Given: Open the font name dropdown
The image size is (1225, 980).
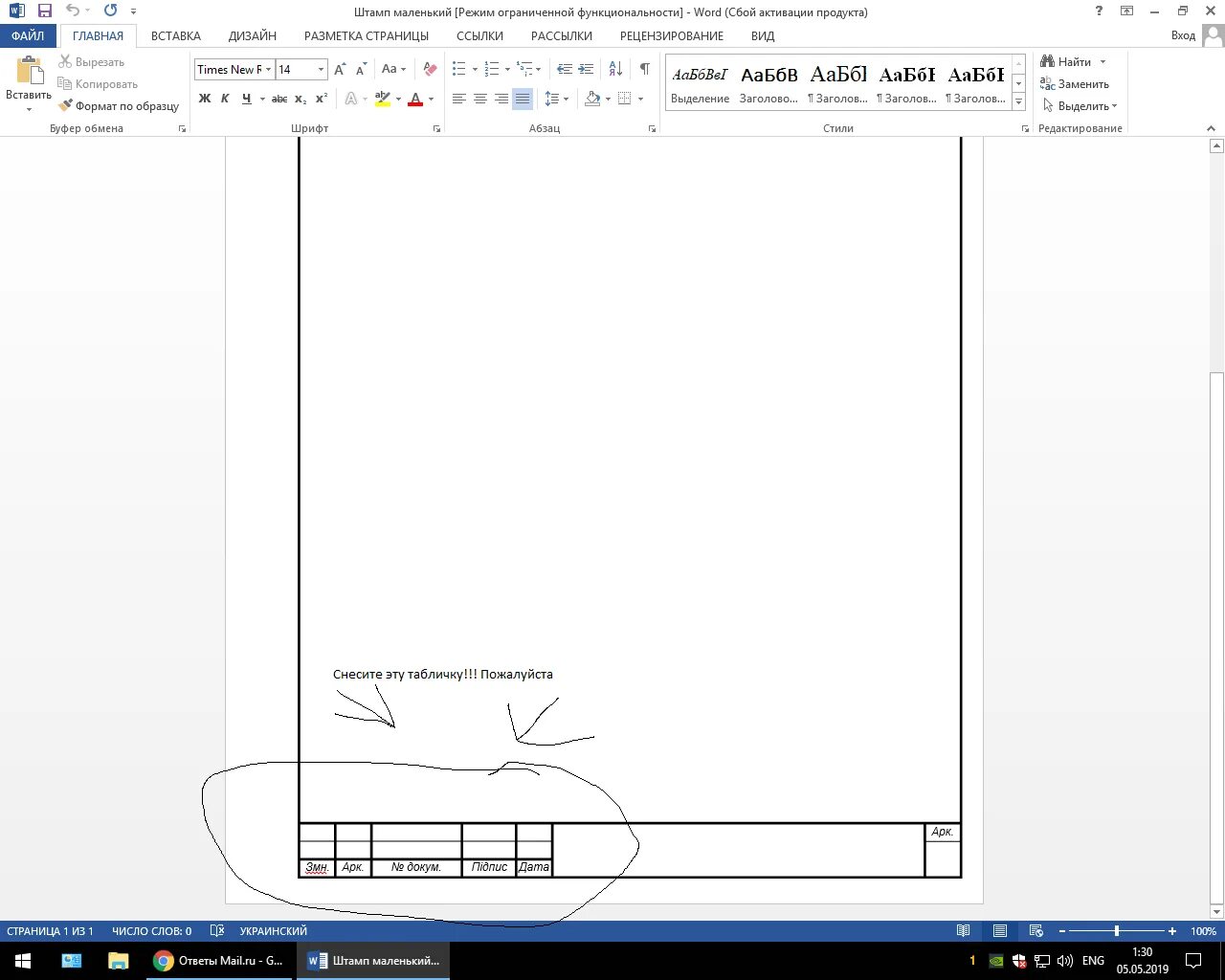Looking at the screenshot, I should tap(269, 70).
